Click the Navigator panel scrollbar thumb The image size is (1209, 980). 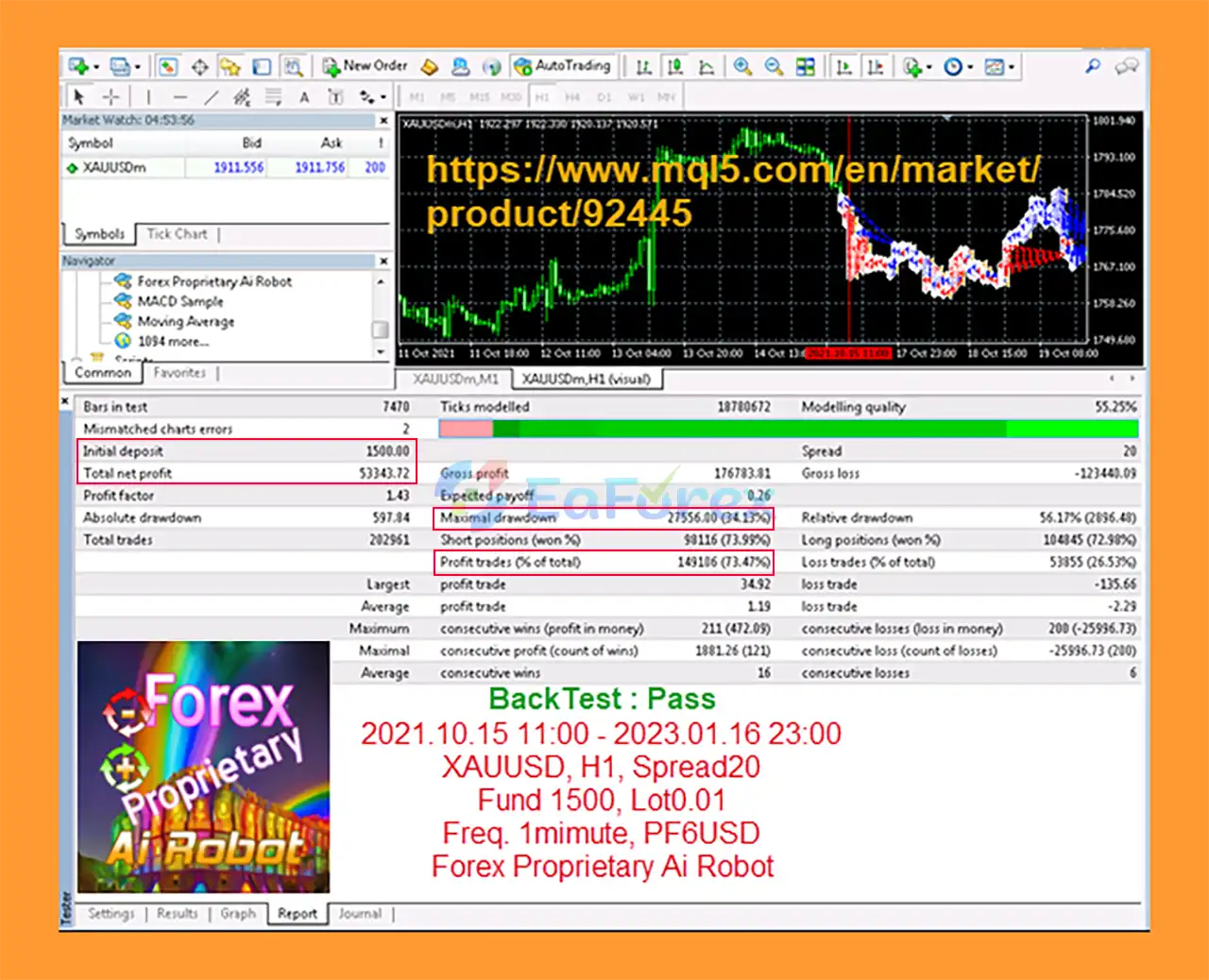tap(380, 329)
